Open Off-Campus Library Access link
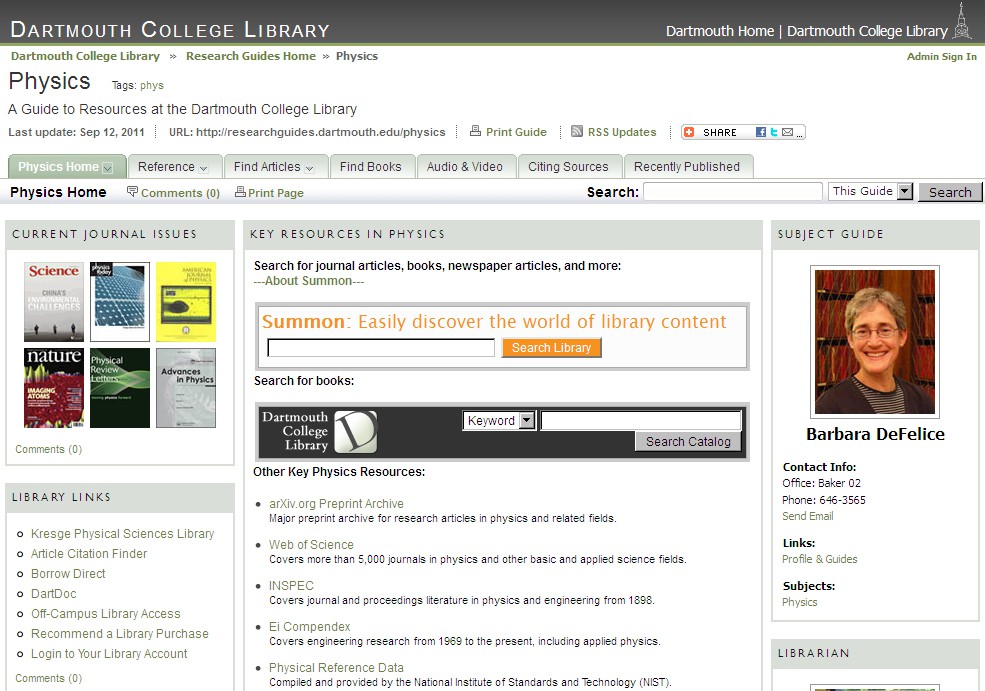This screenshot has width=986, height=691. point(106,614)
